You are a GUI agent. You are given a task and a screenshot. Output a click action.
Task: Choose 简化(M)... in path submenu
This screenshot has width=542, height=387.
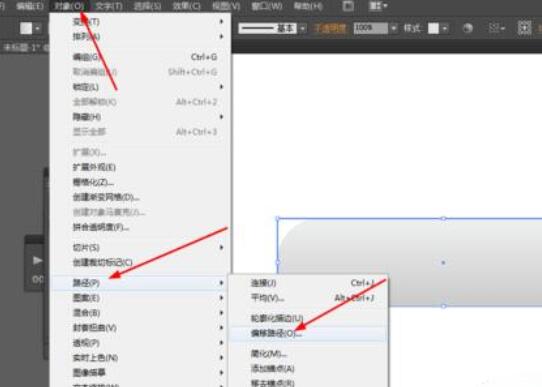pos(308,354)
